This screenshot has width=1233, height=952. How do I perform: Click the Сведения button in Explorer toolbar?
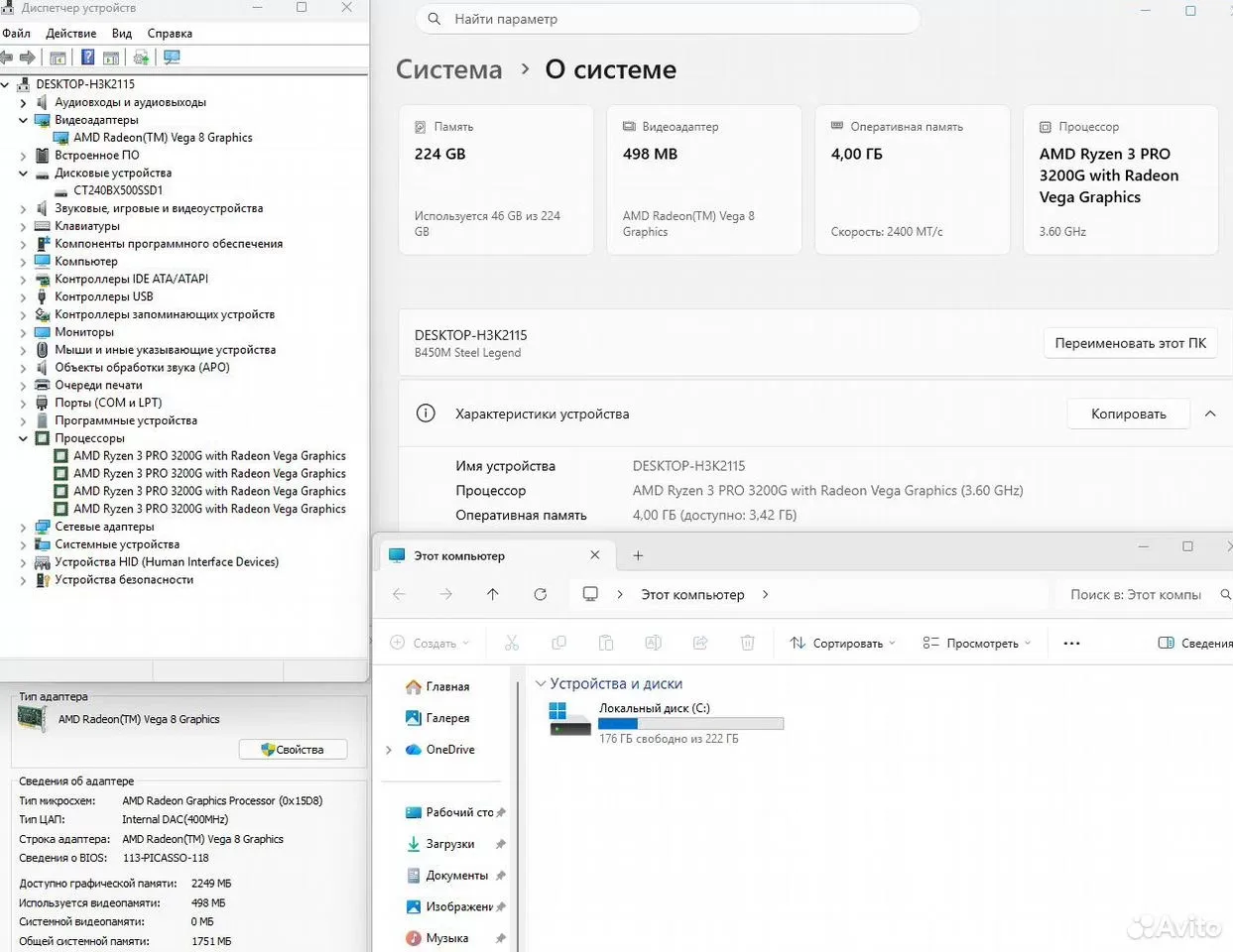[1195, 643]
